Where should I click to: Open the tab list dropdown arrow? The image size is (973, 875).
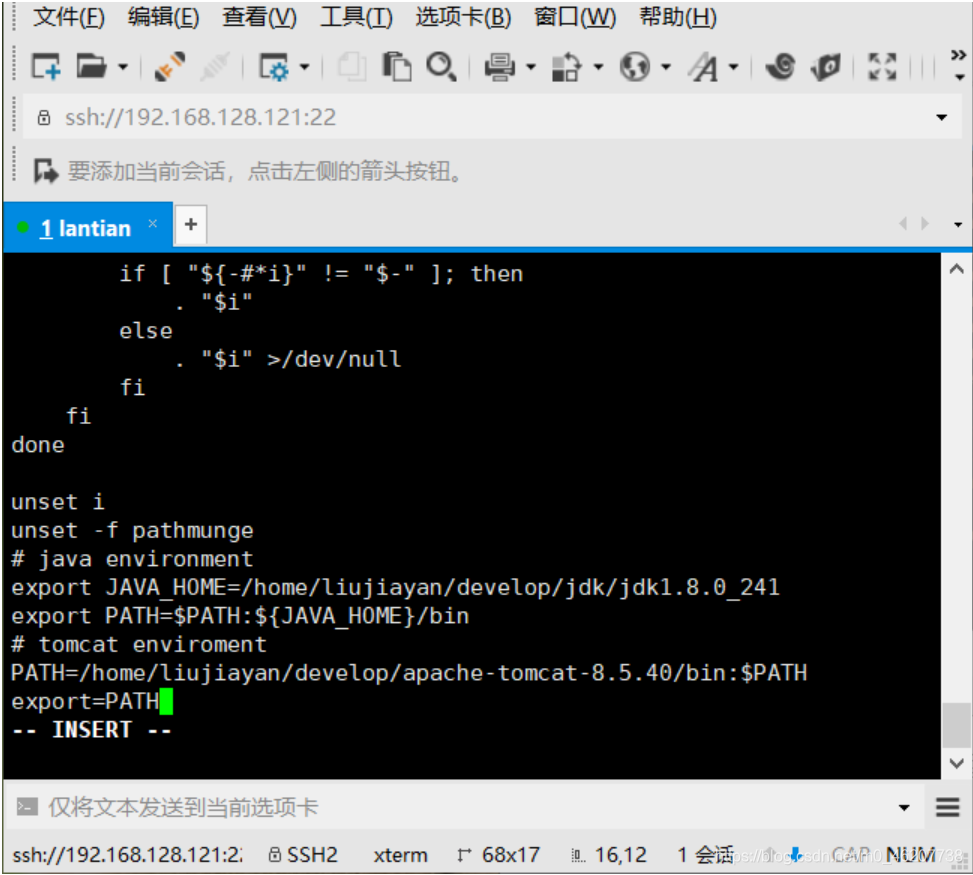point(958,225)
